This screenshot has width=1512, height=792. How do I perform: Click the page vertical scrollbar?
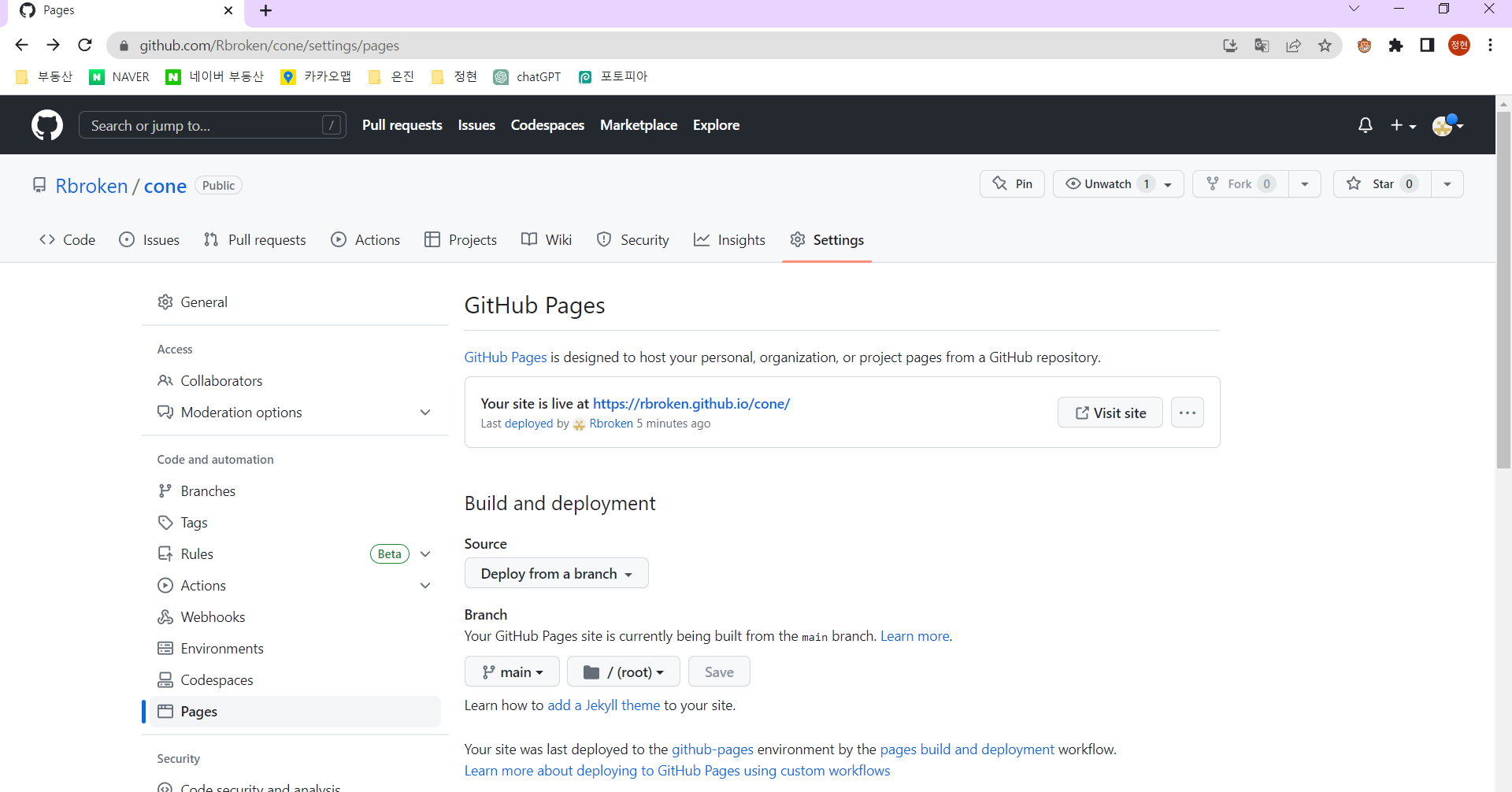pos(1503,291)
